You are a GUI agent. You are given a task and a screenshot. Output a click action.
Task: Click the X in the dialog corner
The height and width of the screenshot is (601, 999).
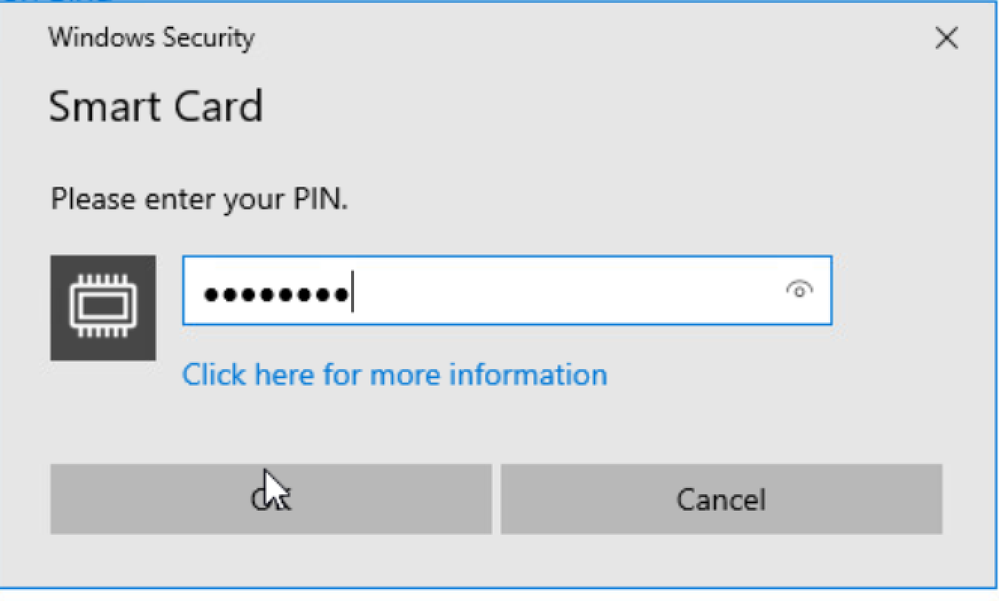(945, 39)
